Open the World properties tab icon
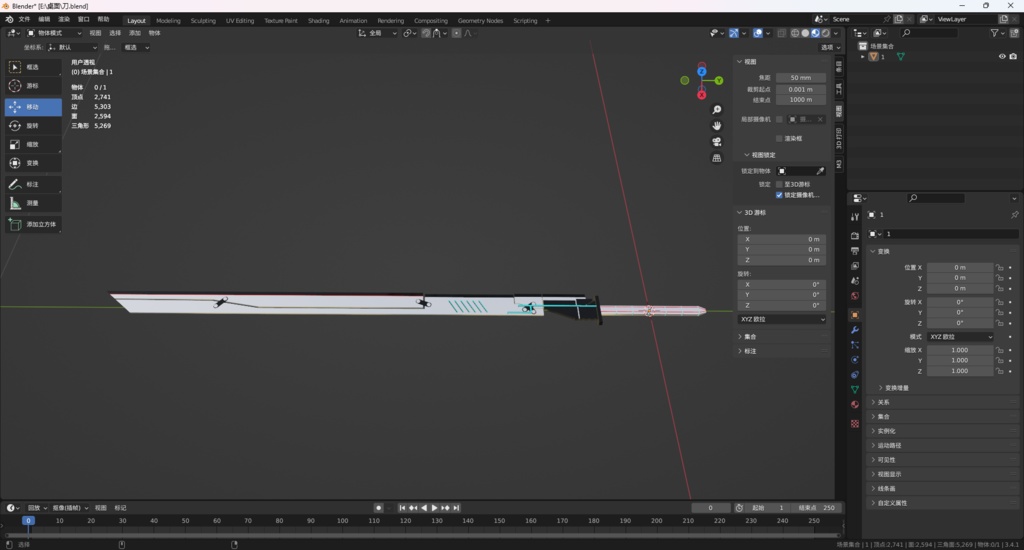1024x550 pixels. 855,296
